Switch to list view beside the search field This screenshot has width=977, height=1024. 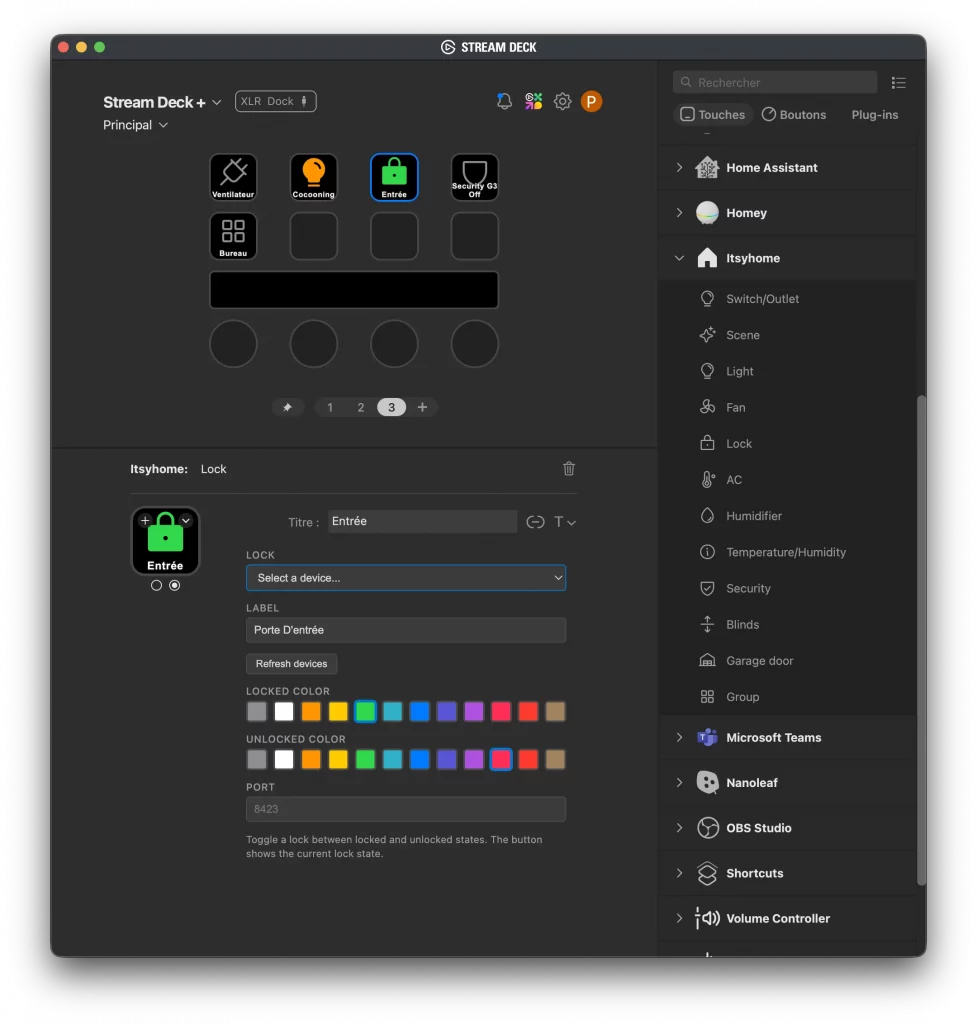tap(898, 82)
